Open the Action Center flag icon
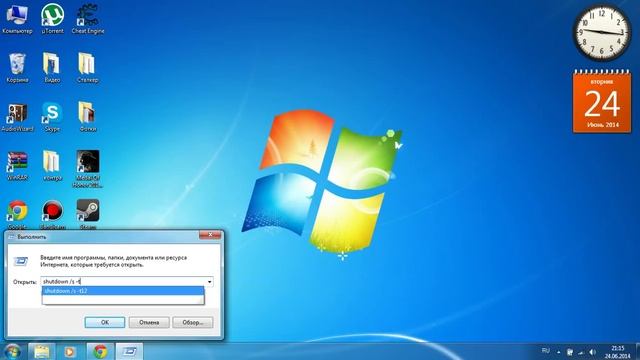The width and height of the screenshot is (640, 360). pyautogui.click(x=570, y=352)
